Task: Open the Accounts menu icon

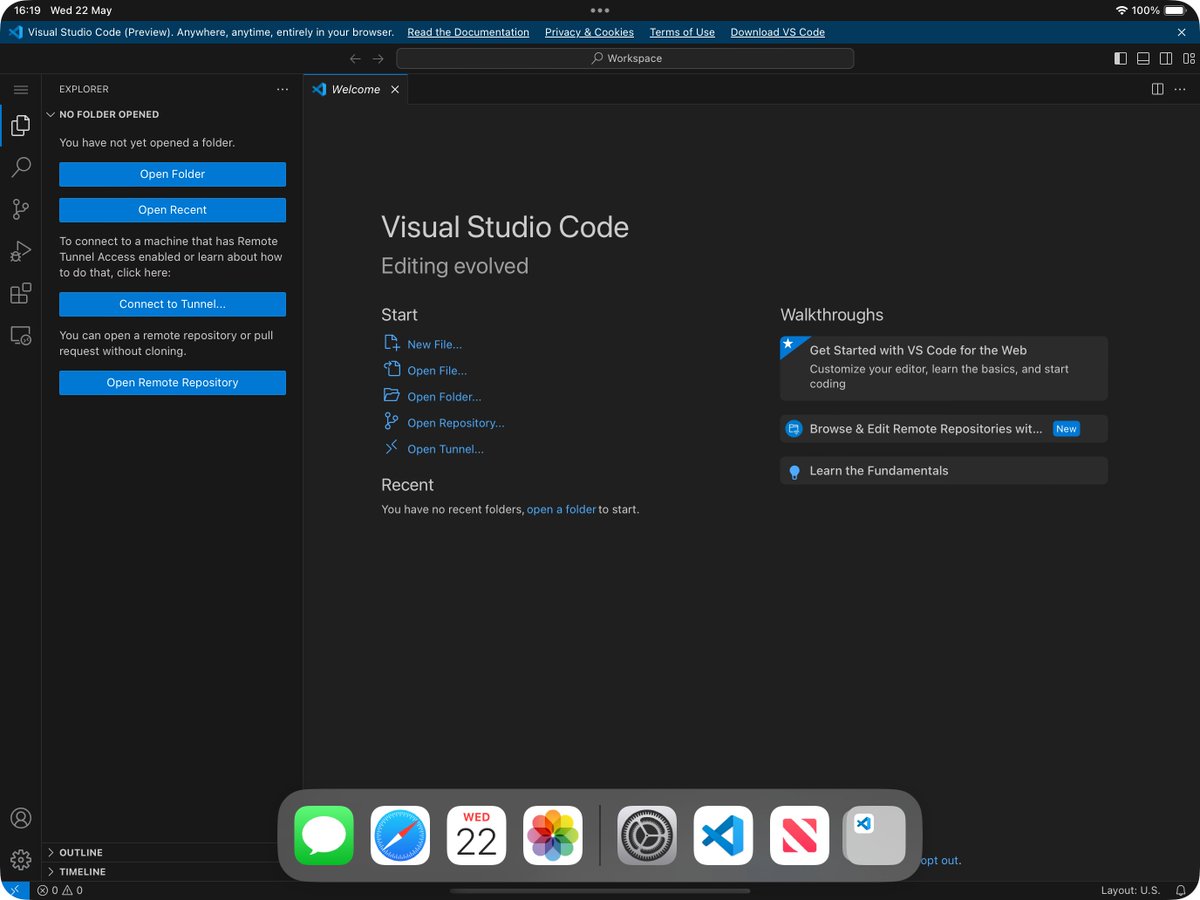Action: [20, 818]
